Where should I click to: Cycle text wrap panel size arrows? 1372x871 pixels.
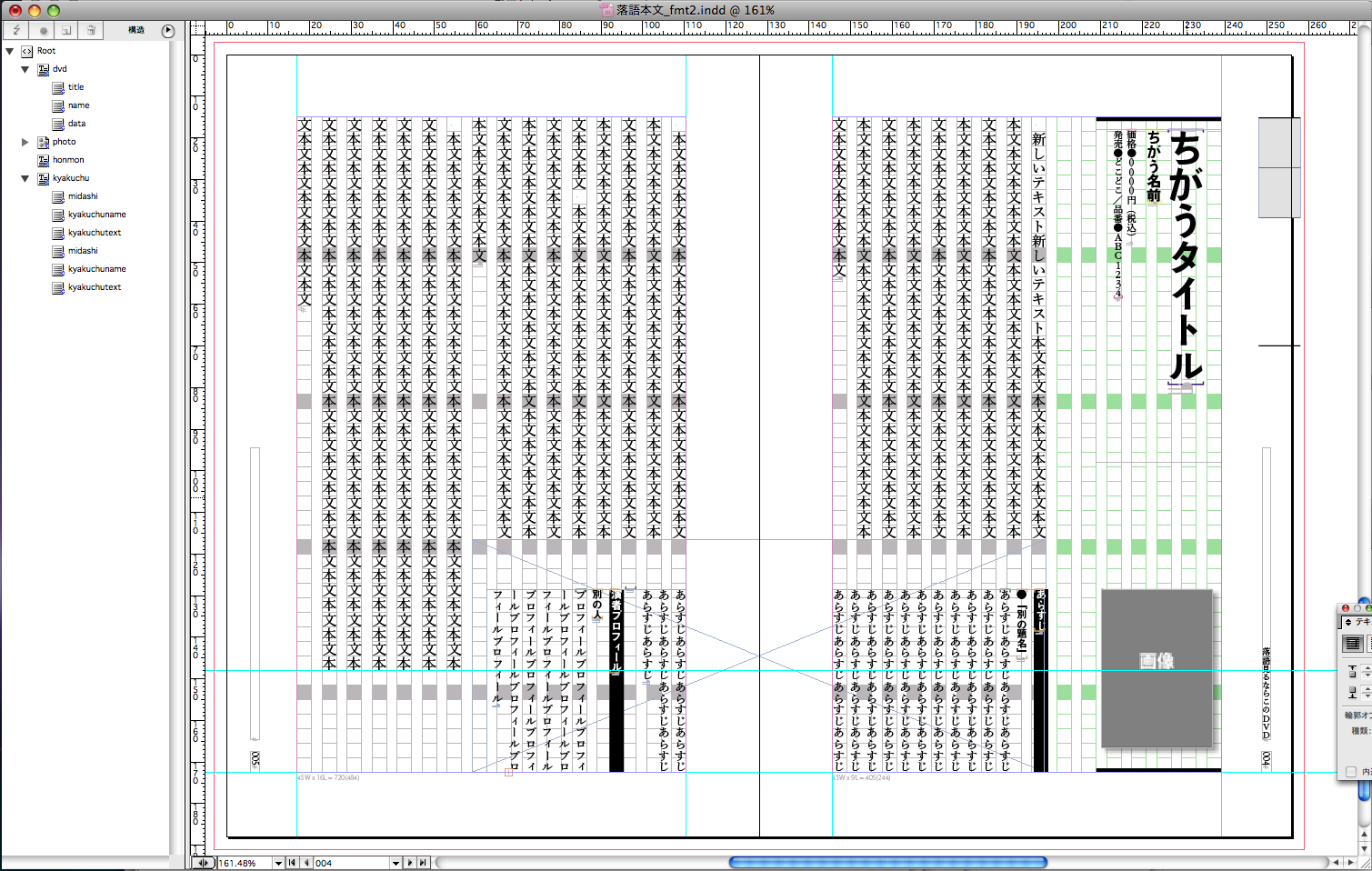click(x=1348, y=622)
